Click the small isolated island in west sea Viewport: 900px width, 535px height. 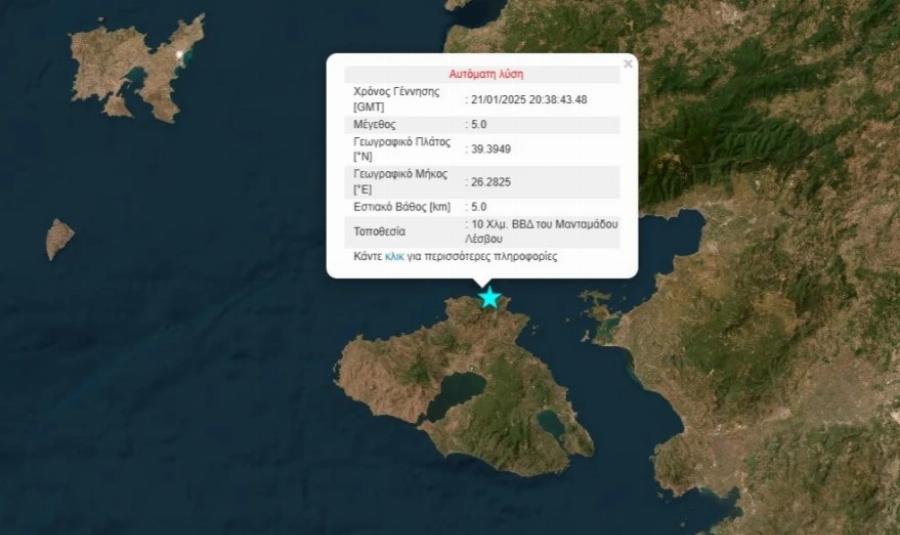point(59,238)
